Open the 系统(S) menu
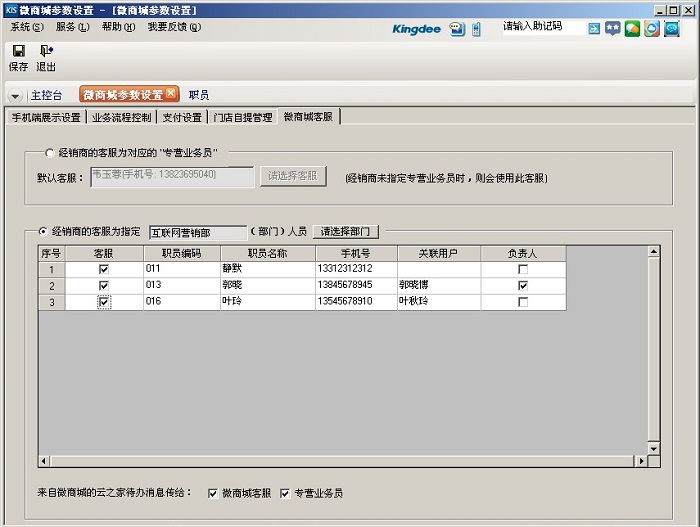The image size is (700, 527). pyautogui.click(x=27, y=27)
